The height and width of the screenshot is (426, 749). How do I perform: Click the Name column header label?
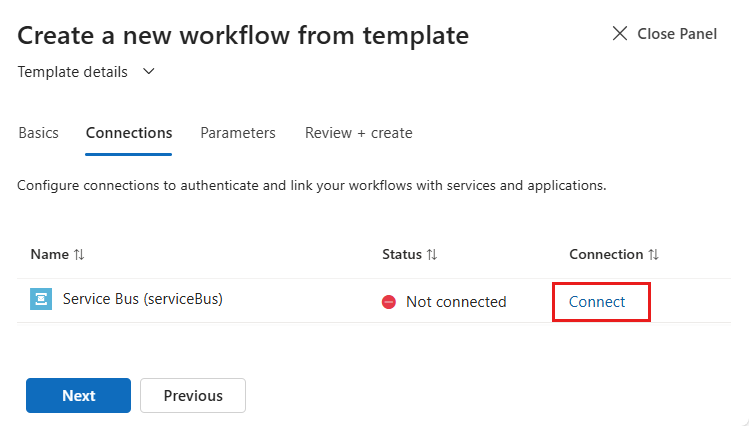tap(49, 255)
